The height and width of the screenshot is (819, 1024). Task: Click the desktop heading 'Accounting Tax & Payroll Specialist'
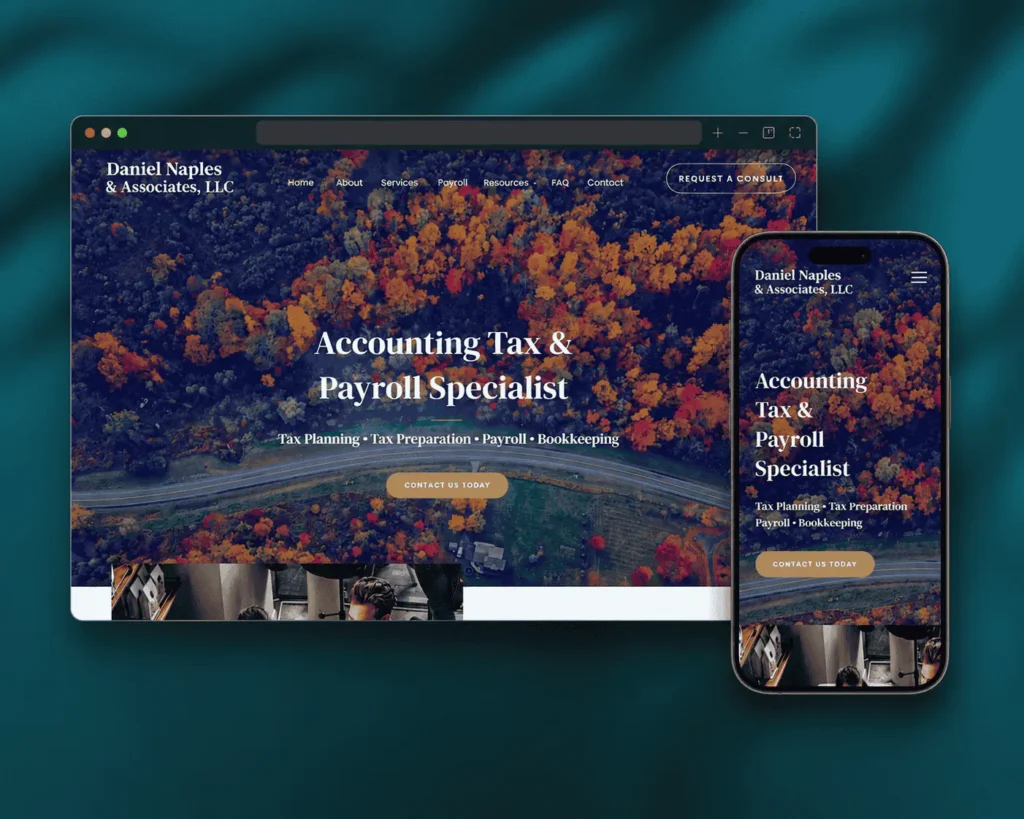[443, 365]
